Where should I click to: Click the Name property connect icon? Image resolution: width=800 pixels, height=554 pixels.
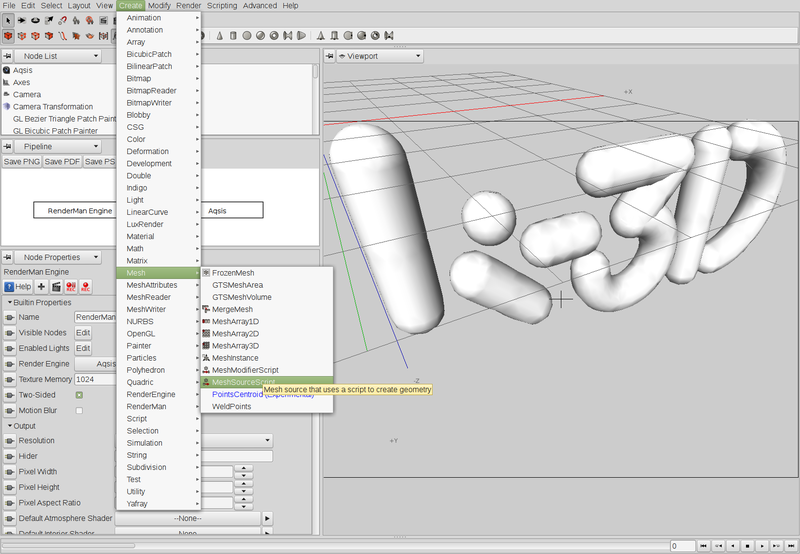pos(9,317)
